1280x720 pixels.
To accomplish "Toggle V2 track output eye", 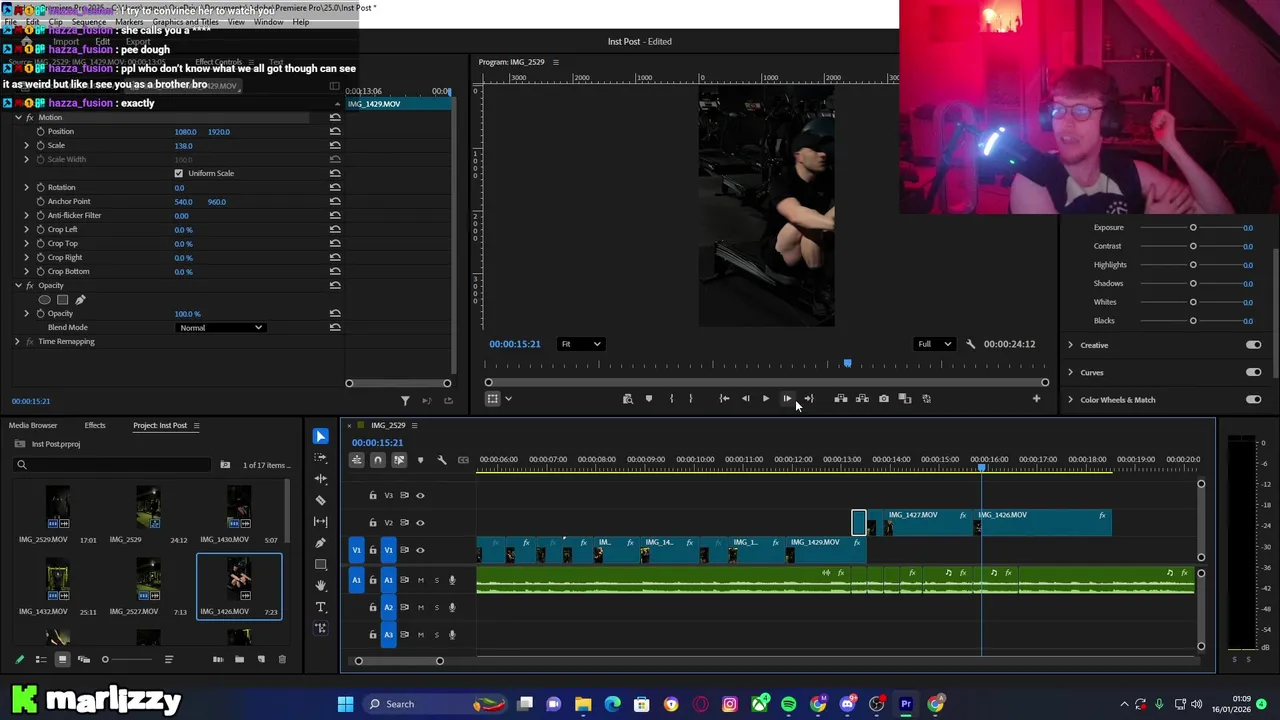I will 420,522.
